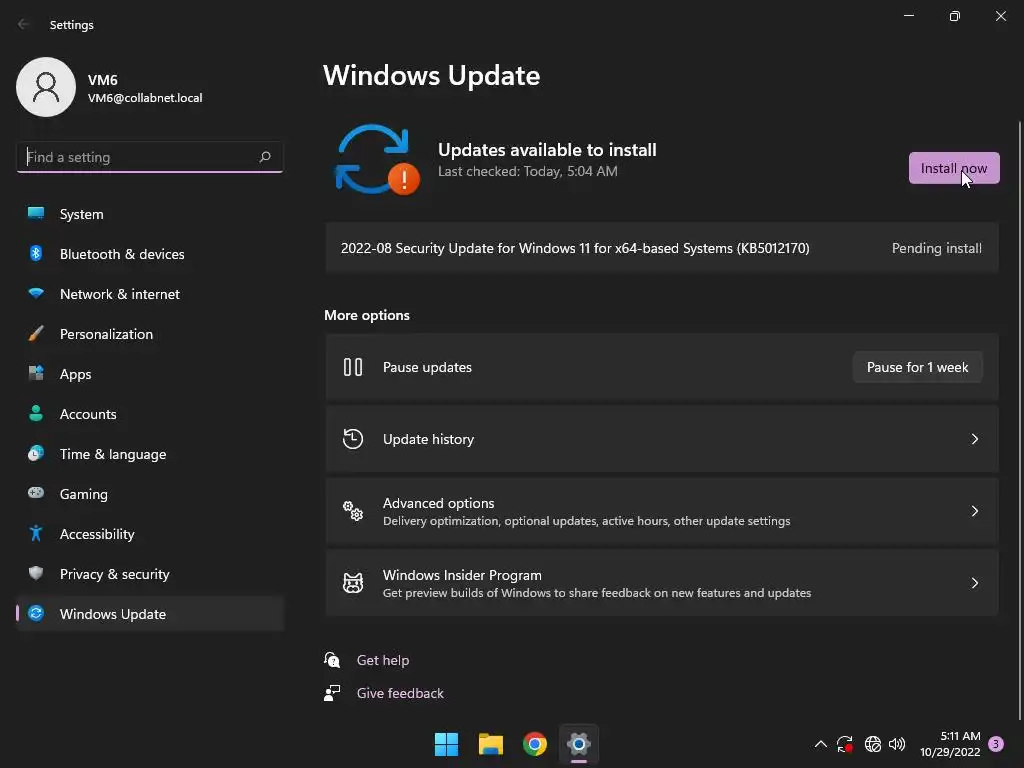Select Apps in the sidebar
Image resolution: width=1024 pixels, height=768 pixels.
150,374
